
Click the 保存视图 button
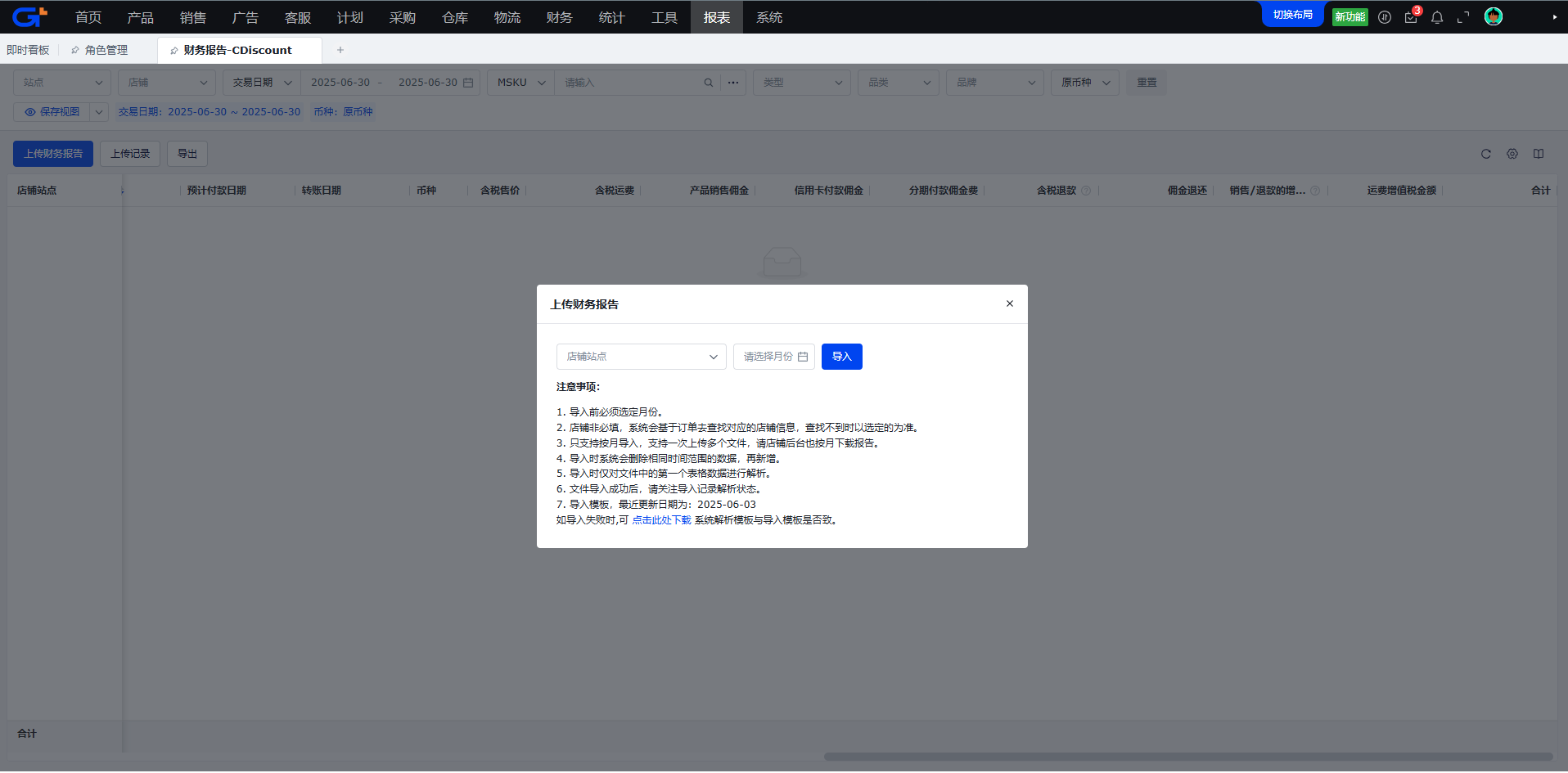tap(52, 112)
